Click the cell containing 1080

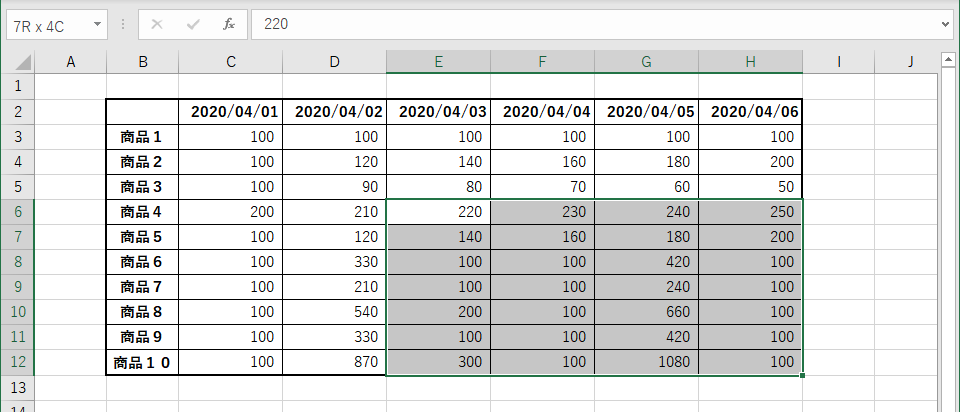click(647, 362)
